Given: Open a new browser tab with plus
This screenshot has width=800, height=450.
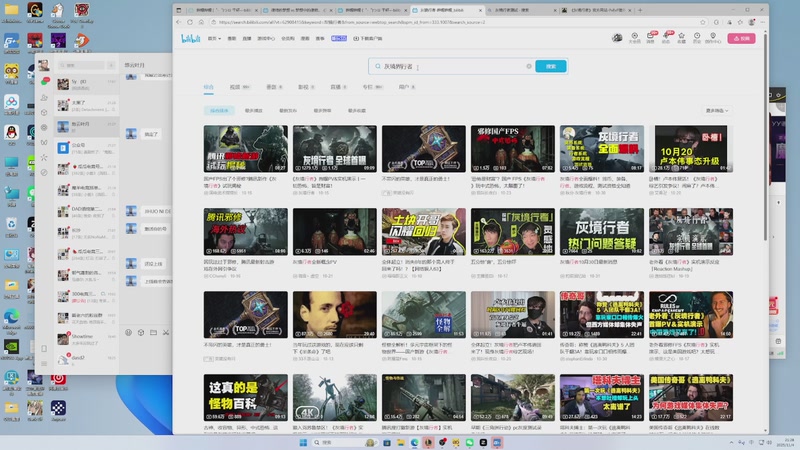Looking at the screenshot, I should click(640, 10).
